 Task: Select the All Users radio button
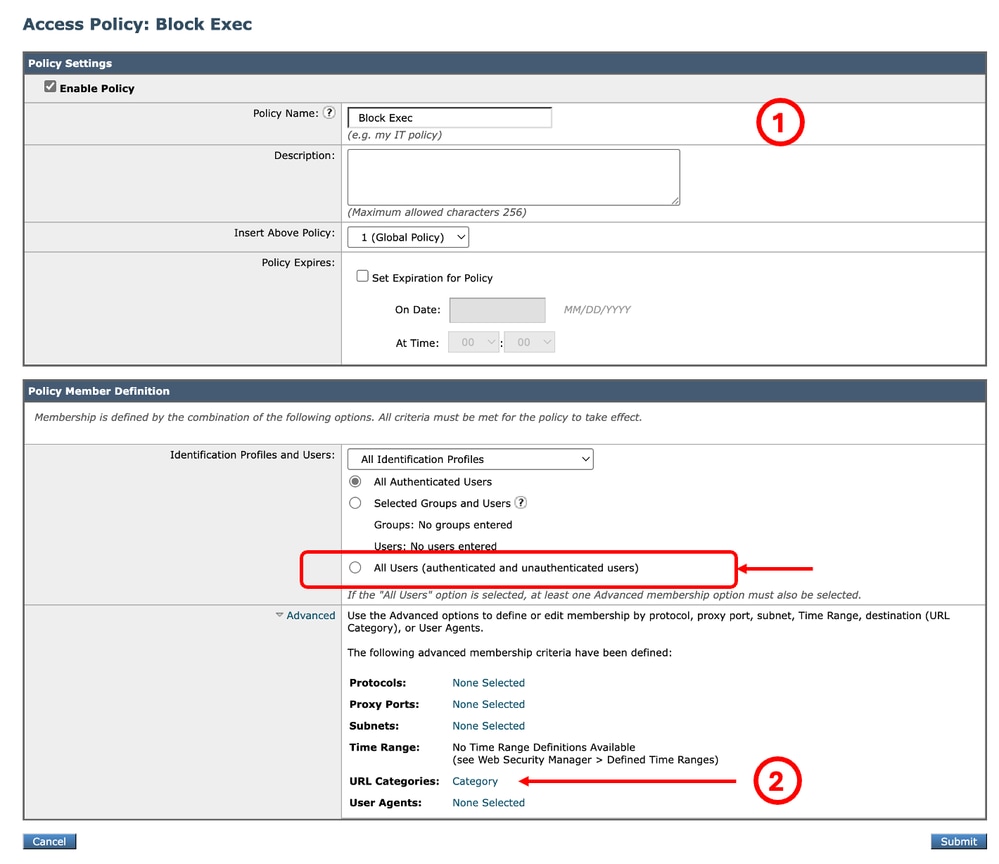click(355, 567)
